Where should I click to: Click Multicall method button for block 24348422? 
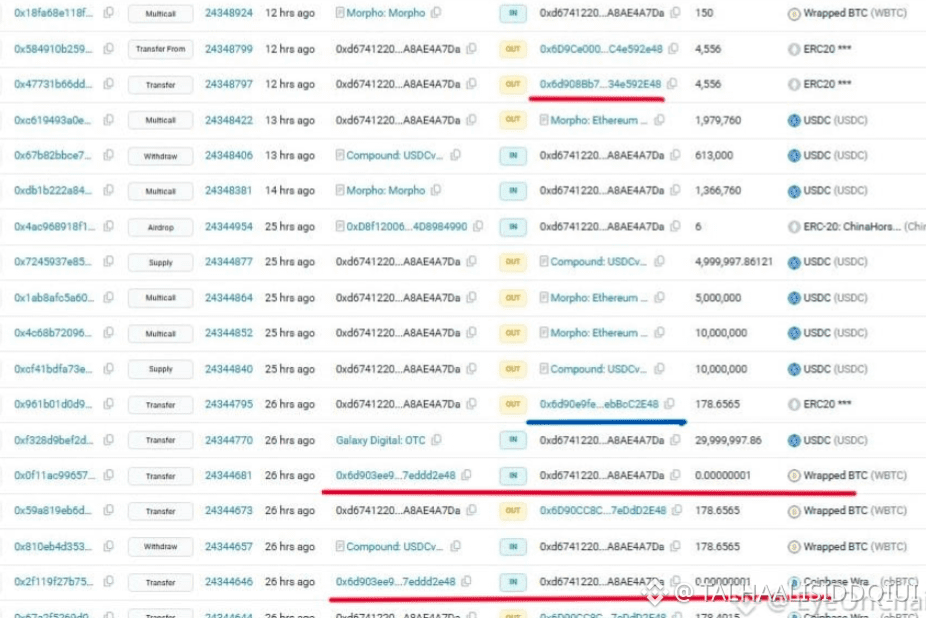point(161,120)
